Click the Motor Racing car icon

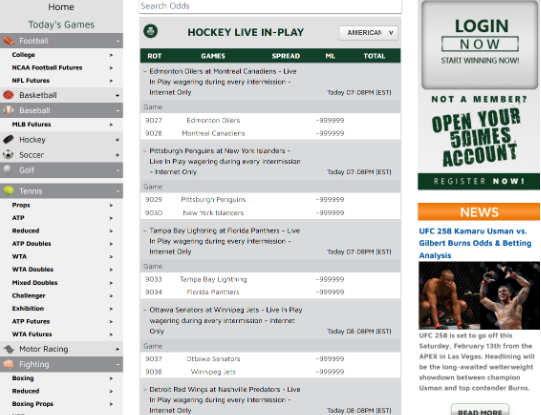click(x=8, y=349)
